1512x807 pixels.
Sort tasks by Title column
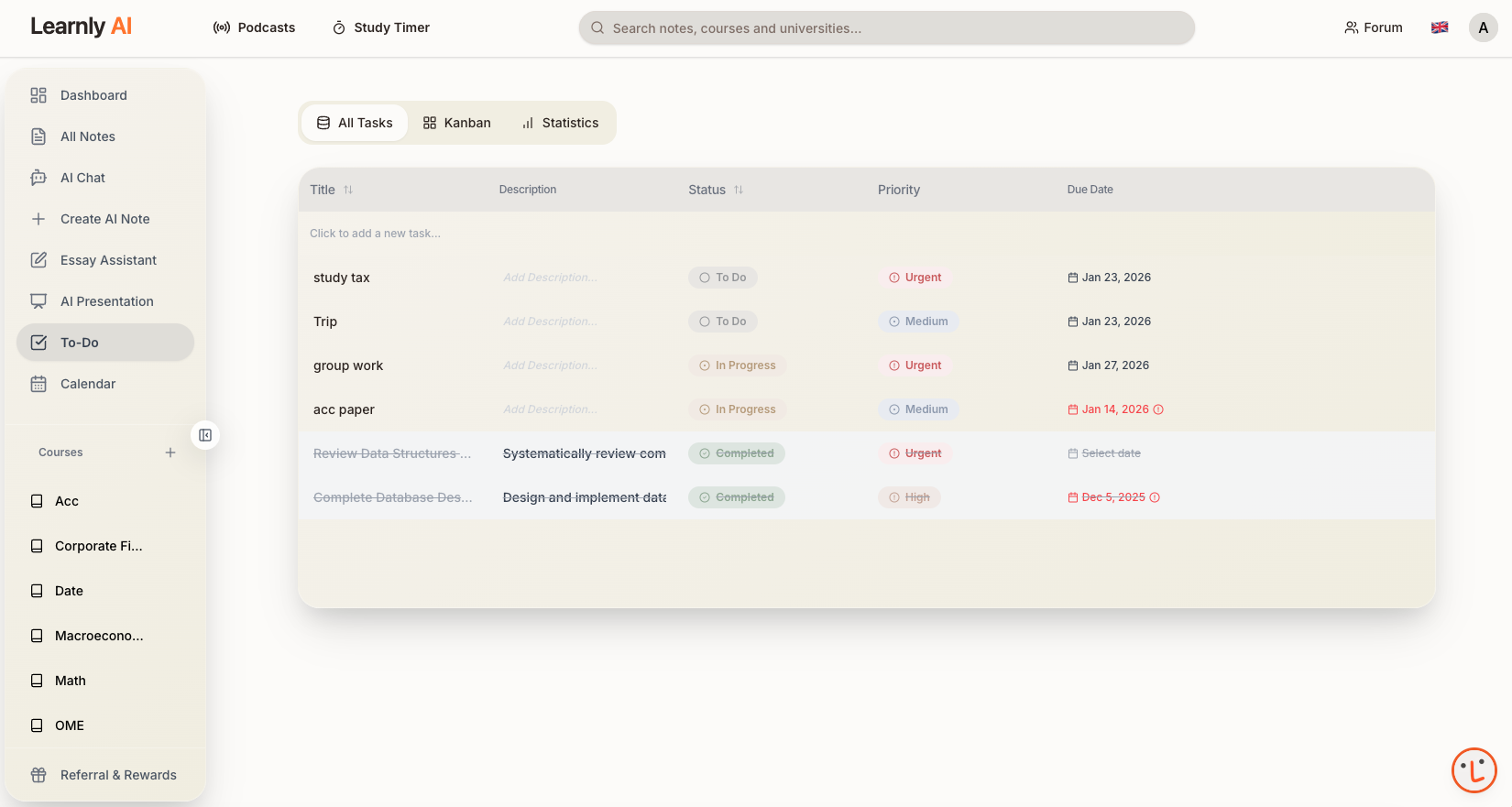pos(331,190)
